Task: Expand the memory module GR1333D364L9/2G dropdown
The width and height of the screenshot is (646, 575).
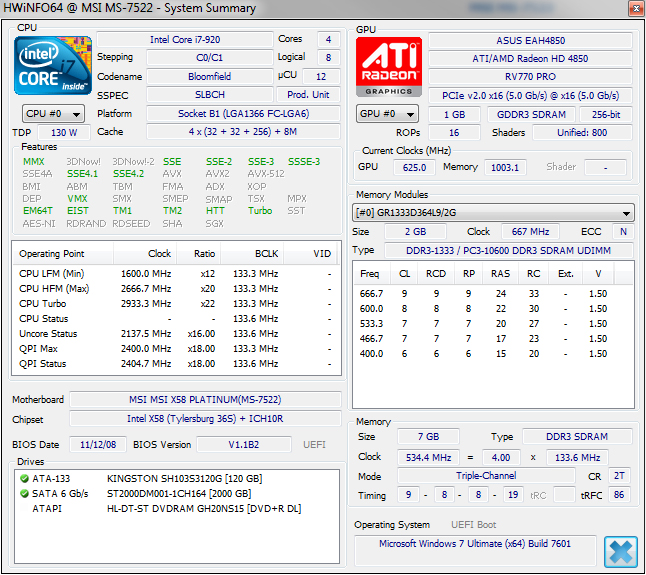Action: 493,213
